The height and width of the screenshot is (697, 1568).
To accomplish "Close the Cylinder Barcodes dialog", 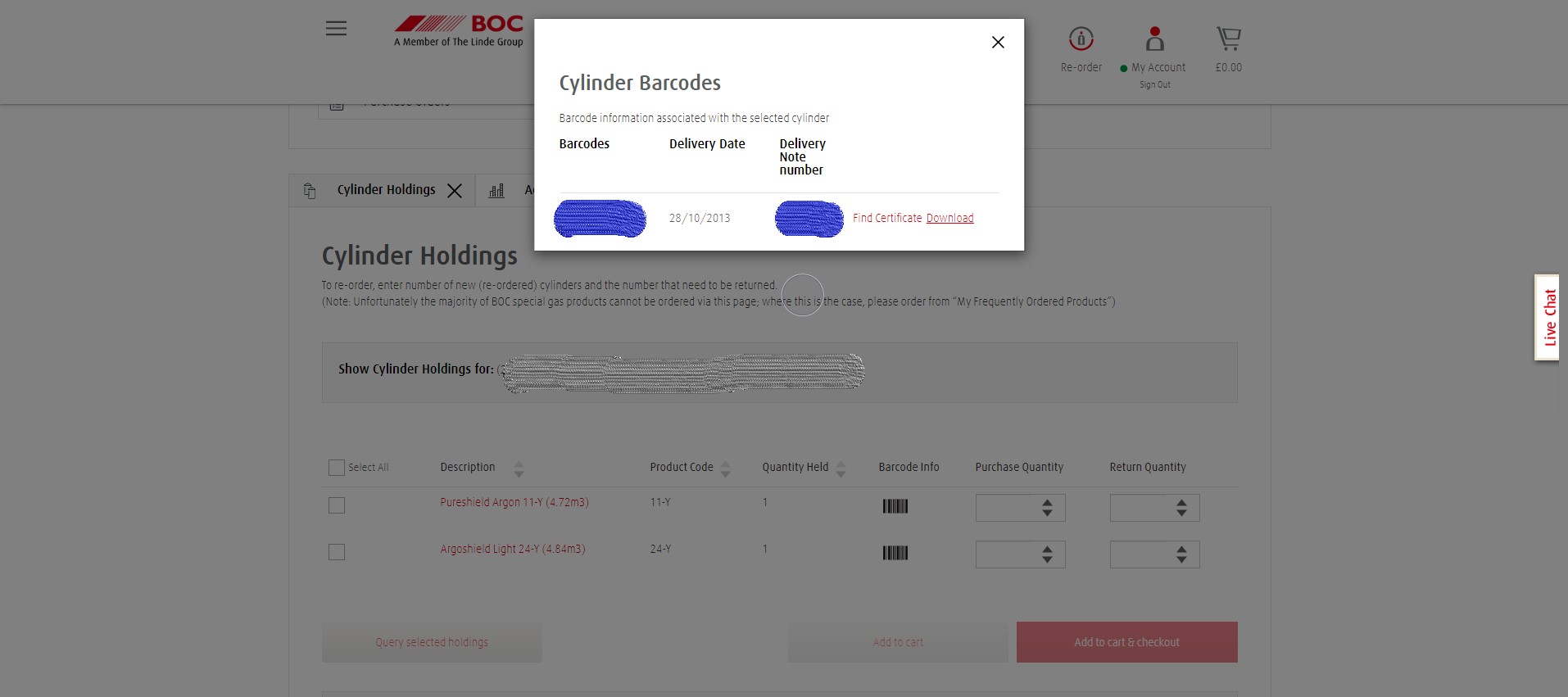I will click(x=998, y=43).
